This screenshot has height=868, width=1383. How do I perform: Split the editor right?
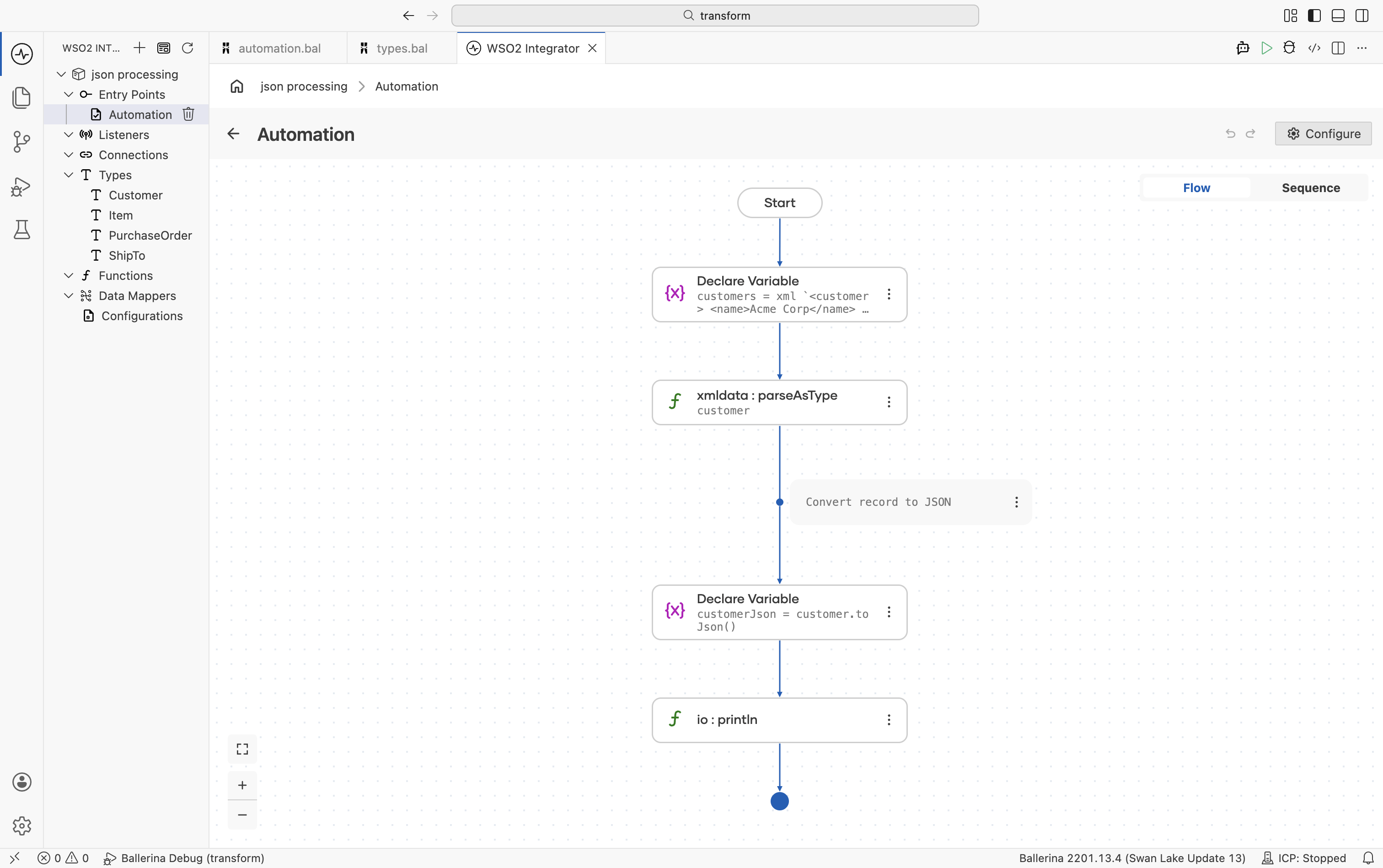tap(1338, 48)
